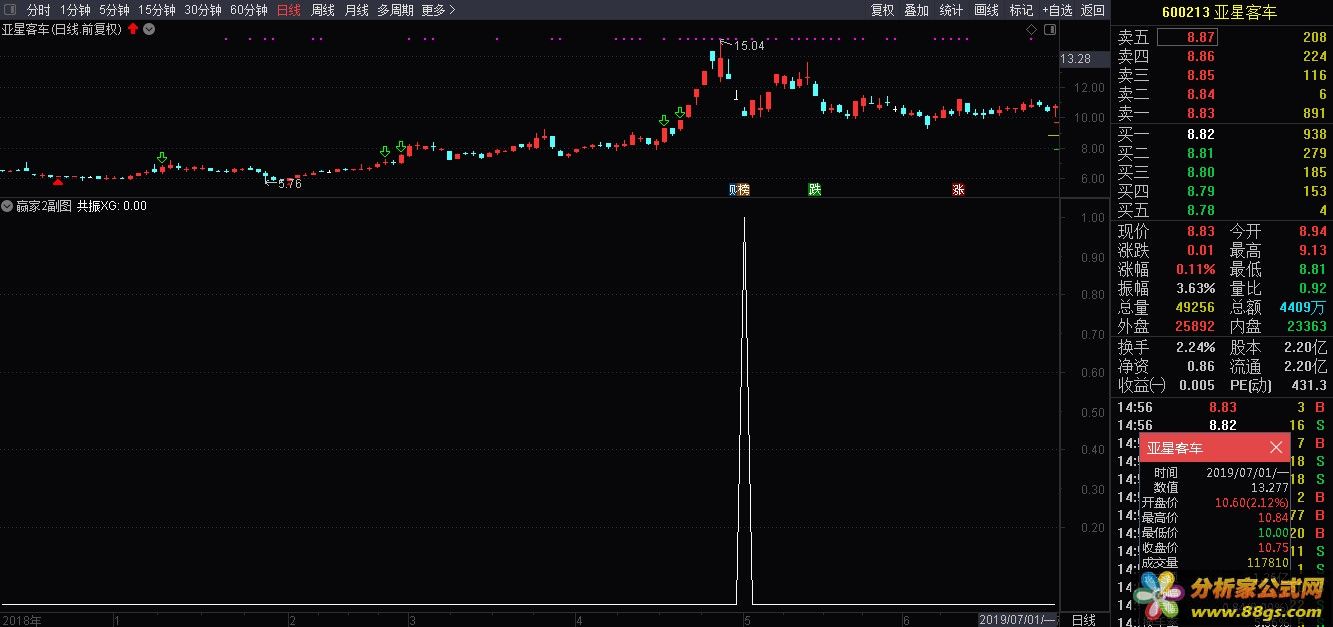The height and width of the screenshot is (627, 1333).
Task: Click the 买一 price 8.82
Action: tap(1201, 134)
